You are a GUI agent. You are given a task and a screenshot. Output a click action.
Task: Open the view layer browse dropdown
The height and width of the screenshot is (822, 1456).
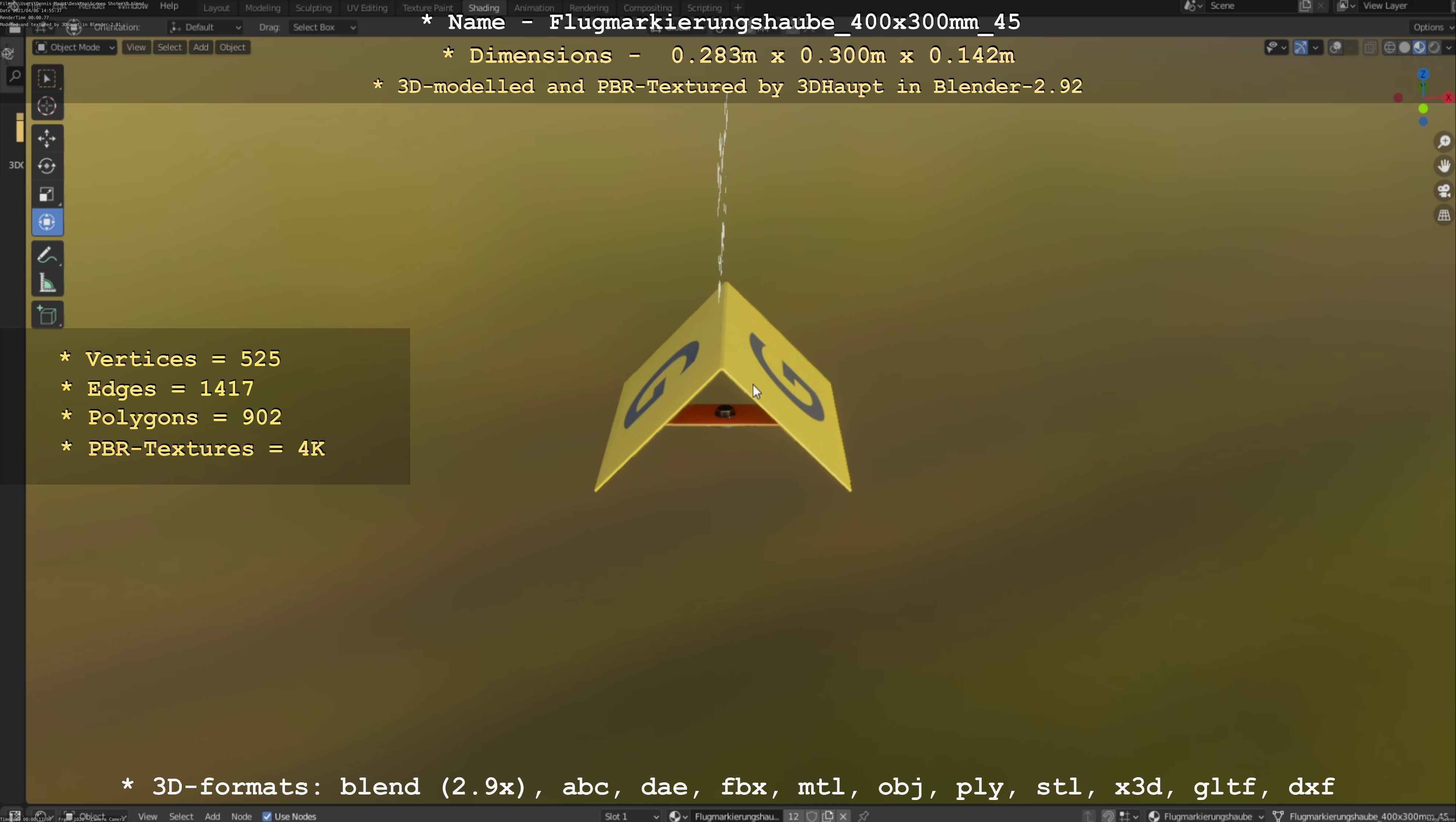[x=1346, y=6]
